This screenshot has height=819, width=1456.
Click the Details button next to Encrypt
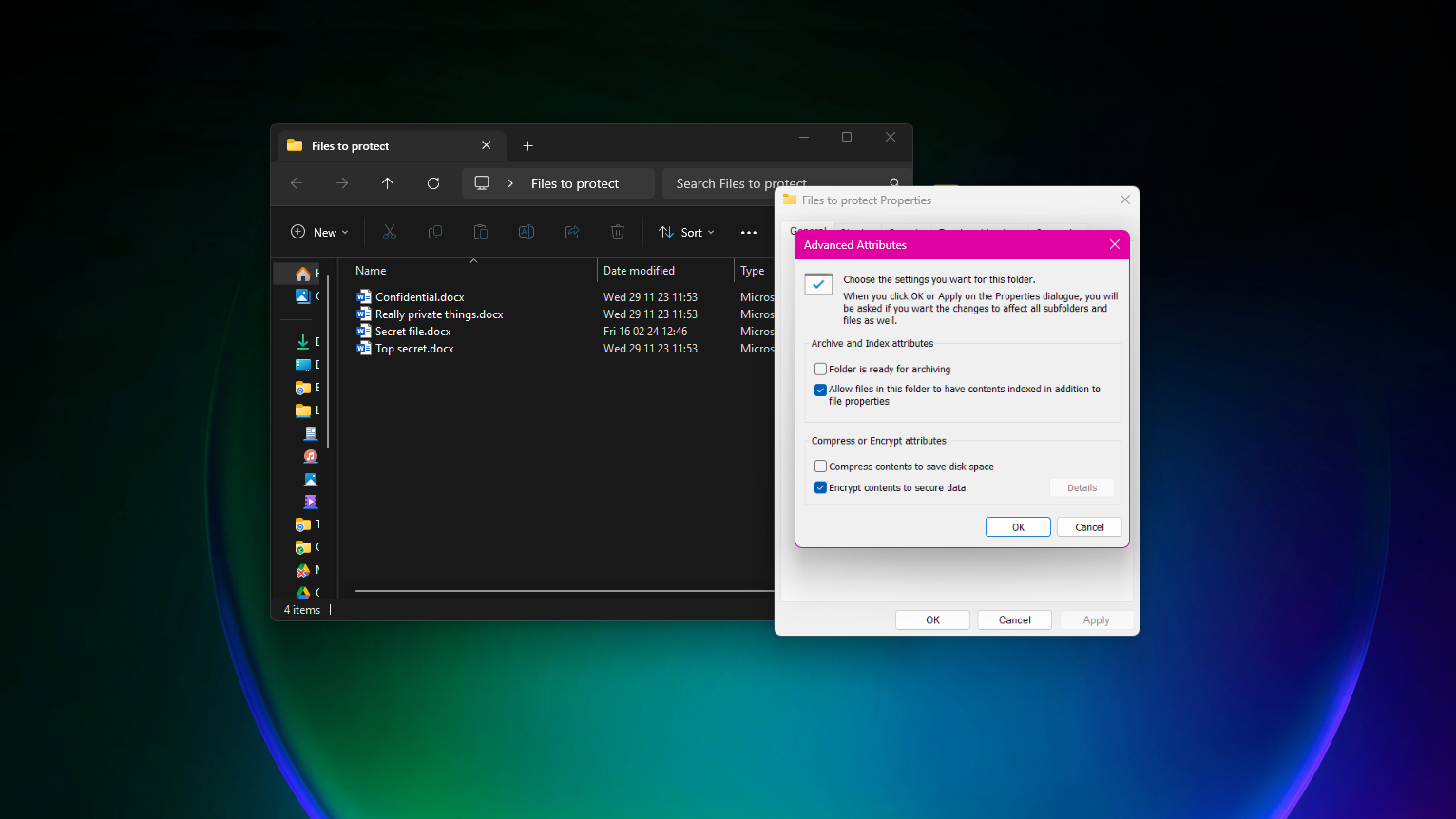(x=1082, y=487)
